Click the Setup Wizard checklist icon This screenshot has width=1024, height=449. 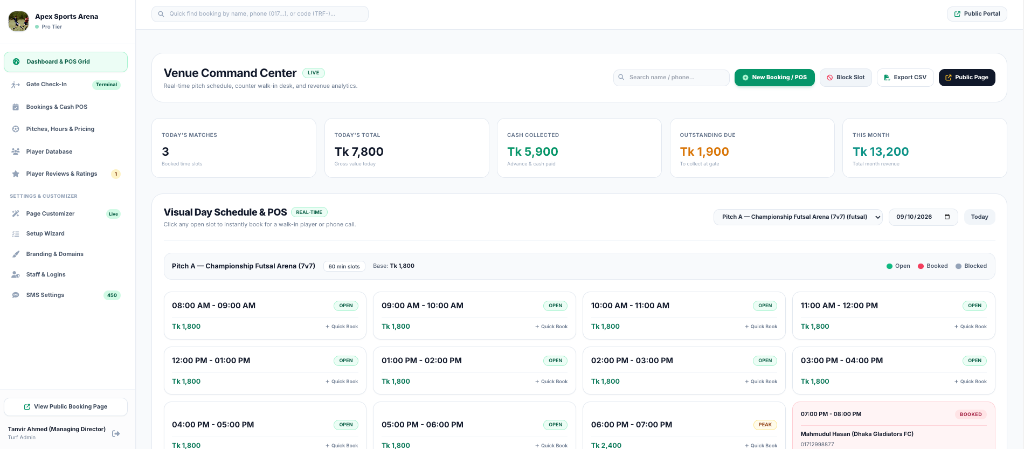click(x=16, y=234)
